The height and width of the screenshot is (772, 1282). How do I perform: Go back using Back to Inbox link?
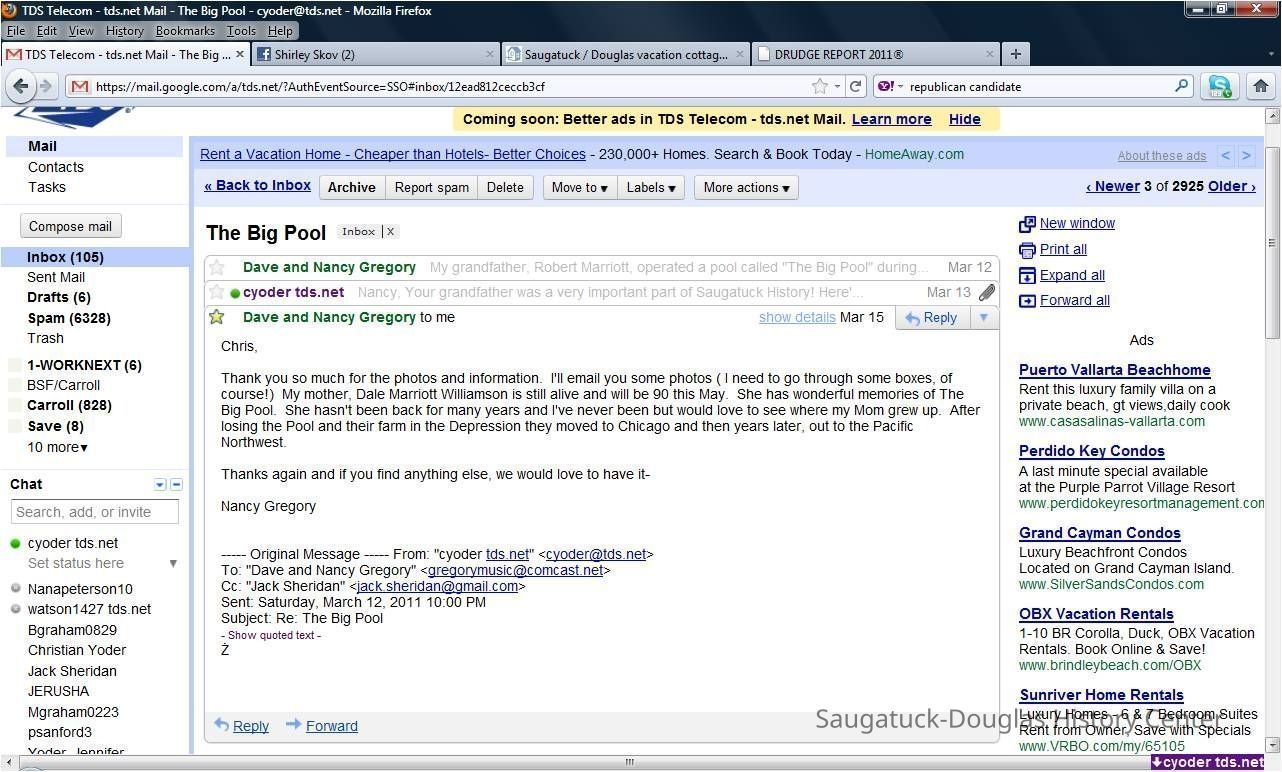pos(257,186)
